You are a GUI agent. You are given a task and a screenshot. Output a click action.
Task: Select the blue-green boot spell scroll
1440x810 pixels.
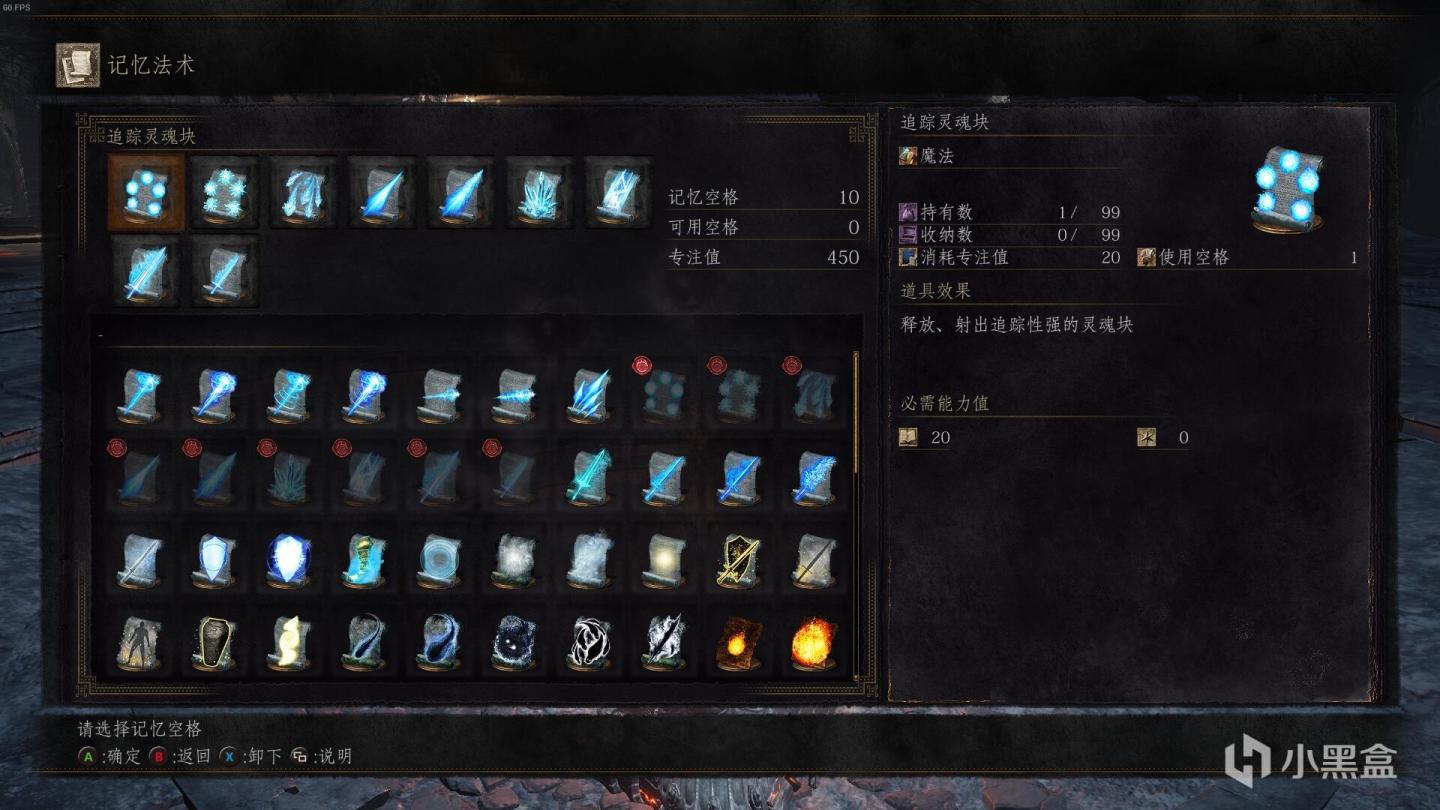pos(364,560)
